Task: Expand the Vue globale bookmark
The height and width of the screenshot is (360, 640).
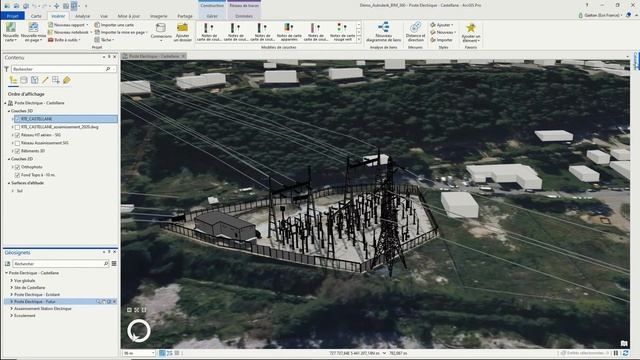Action: point(11,281)
